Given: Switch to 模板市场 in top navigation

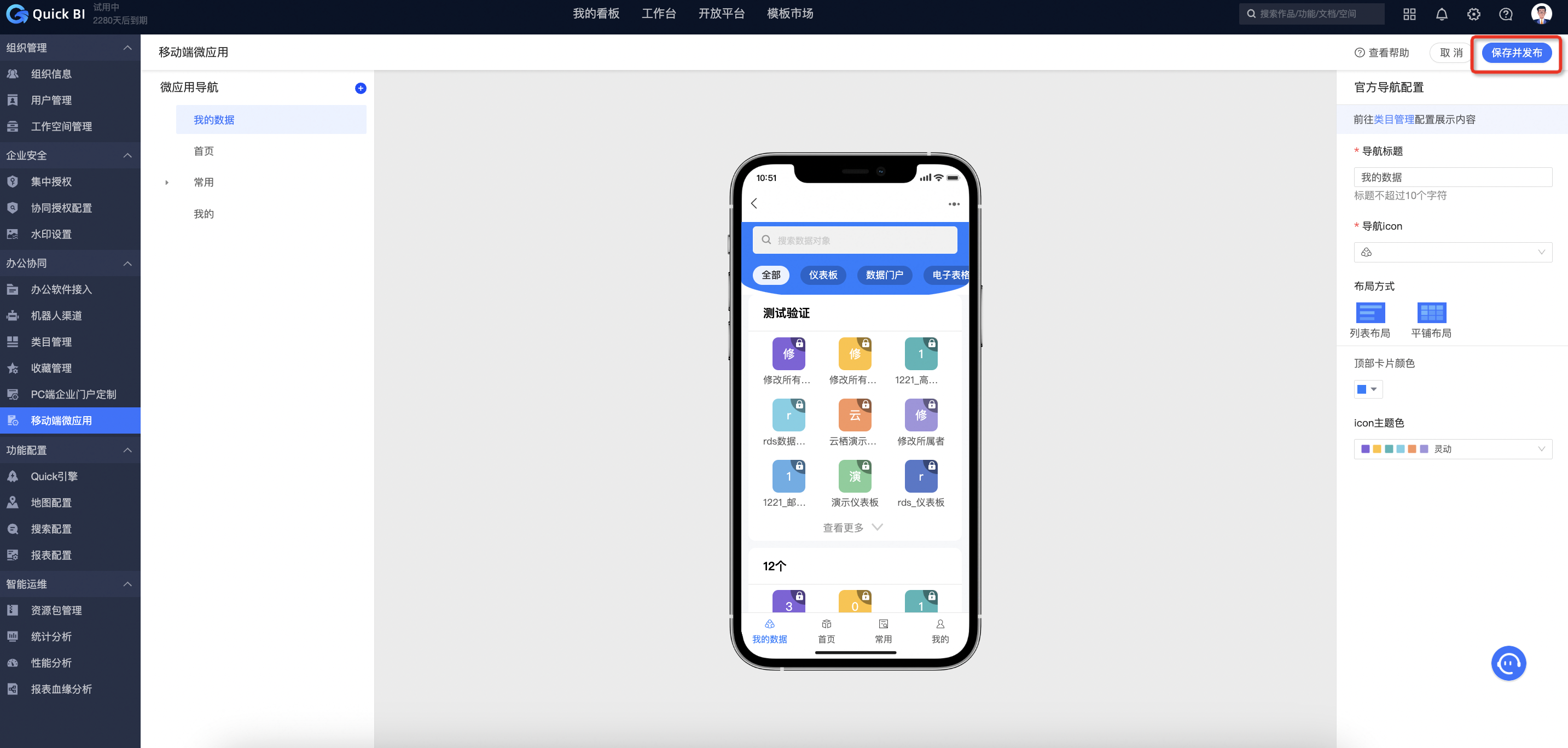Looking at the screenshot, I should point(789,13).
